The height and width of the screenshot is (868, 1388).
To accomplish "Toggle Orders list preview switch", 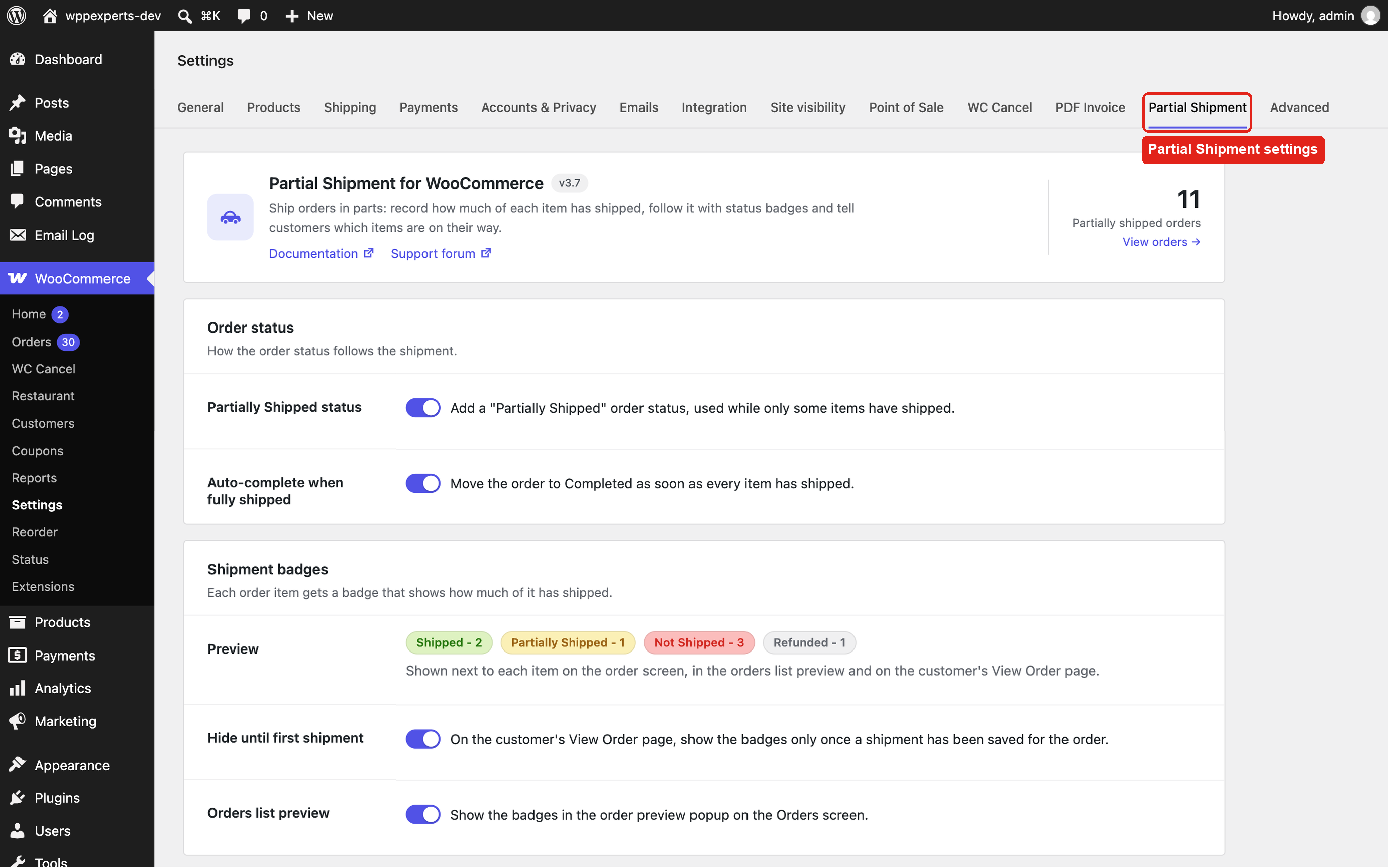I will click(423, 814).
